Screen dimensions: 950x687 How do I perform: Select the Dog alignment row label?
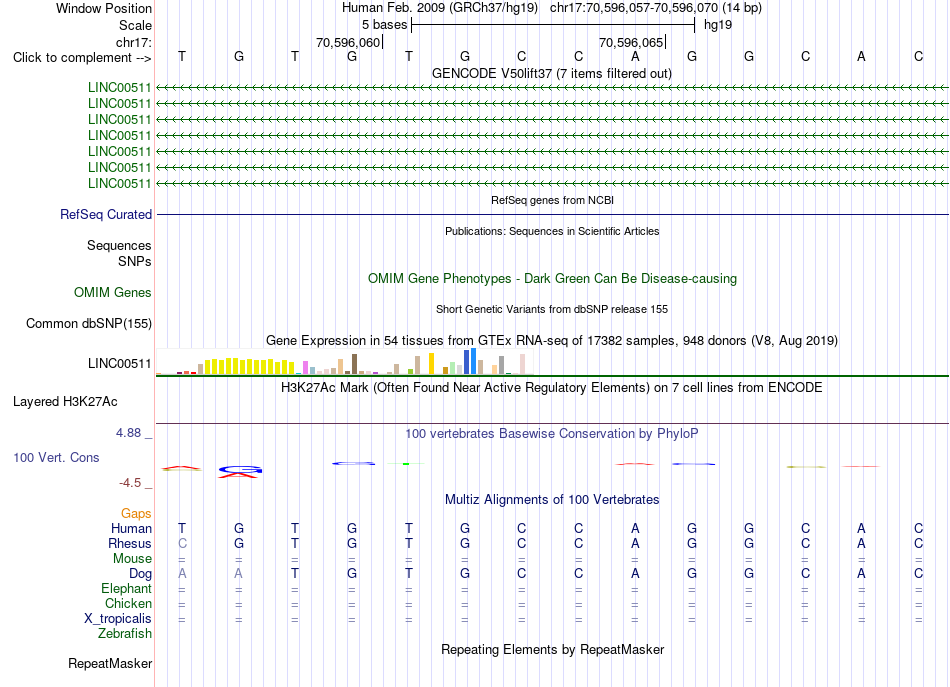140,574
